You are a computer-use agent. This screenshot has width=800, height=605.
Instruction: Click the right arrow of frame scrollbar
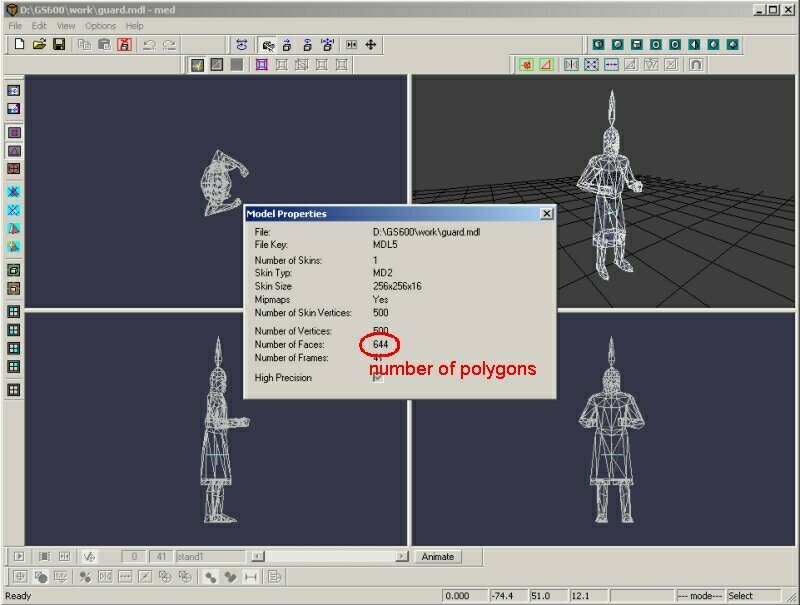point(402,556)
